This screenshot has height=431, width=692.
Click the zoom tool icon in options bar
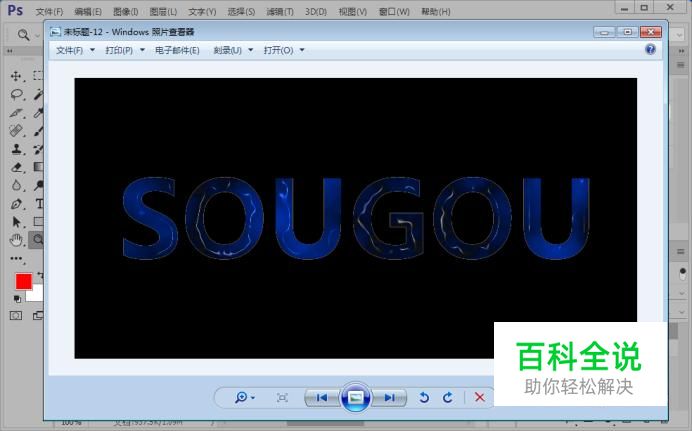coord(23,34)
